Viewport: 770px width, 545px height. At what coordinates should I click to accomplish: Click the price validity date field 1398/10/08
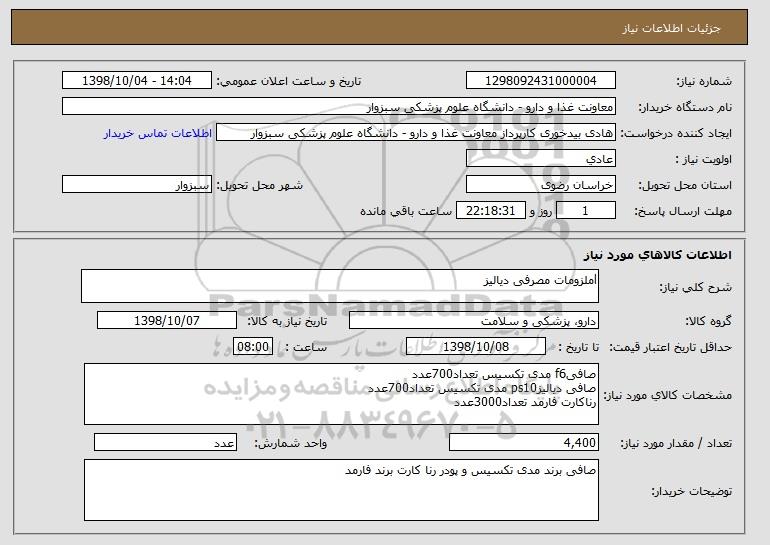point(476,347)
